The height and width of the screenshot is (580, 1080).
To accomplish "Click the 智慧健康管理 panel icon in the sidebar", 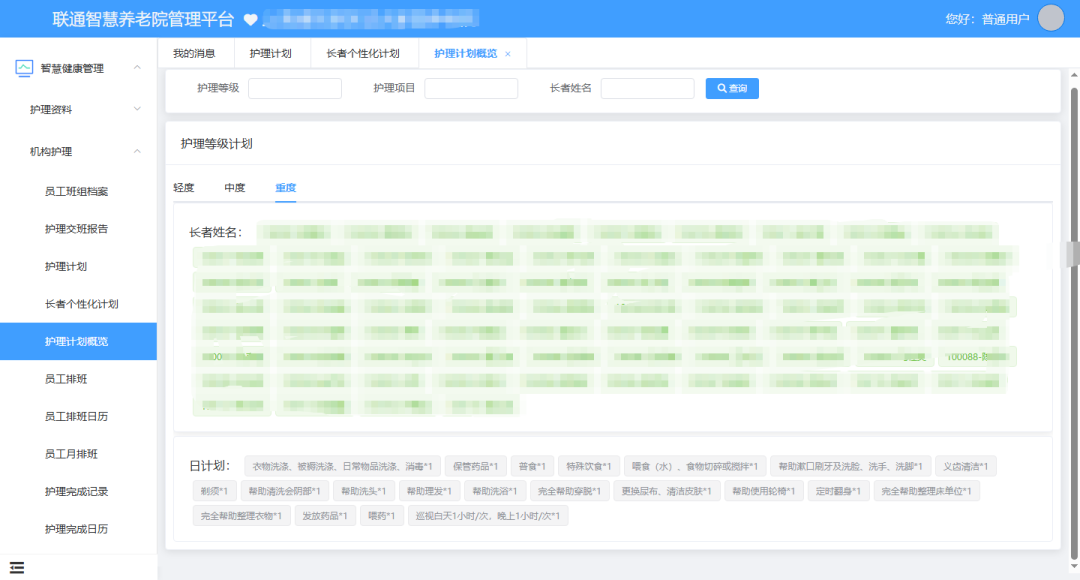I will click(x=22, y=68).
